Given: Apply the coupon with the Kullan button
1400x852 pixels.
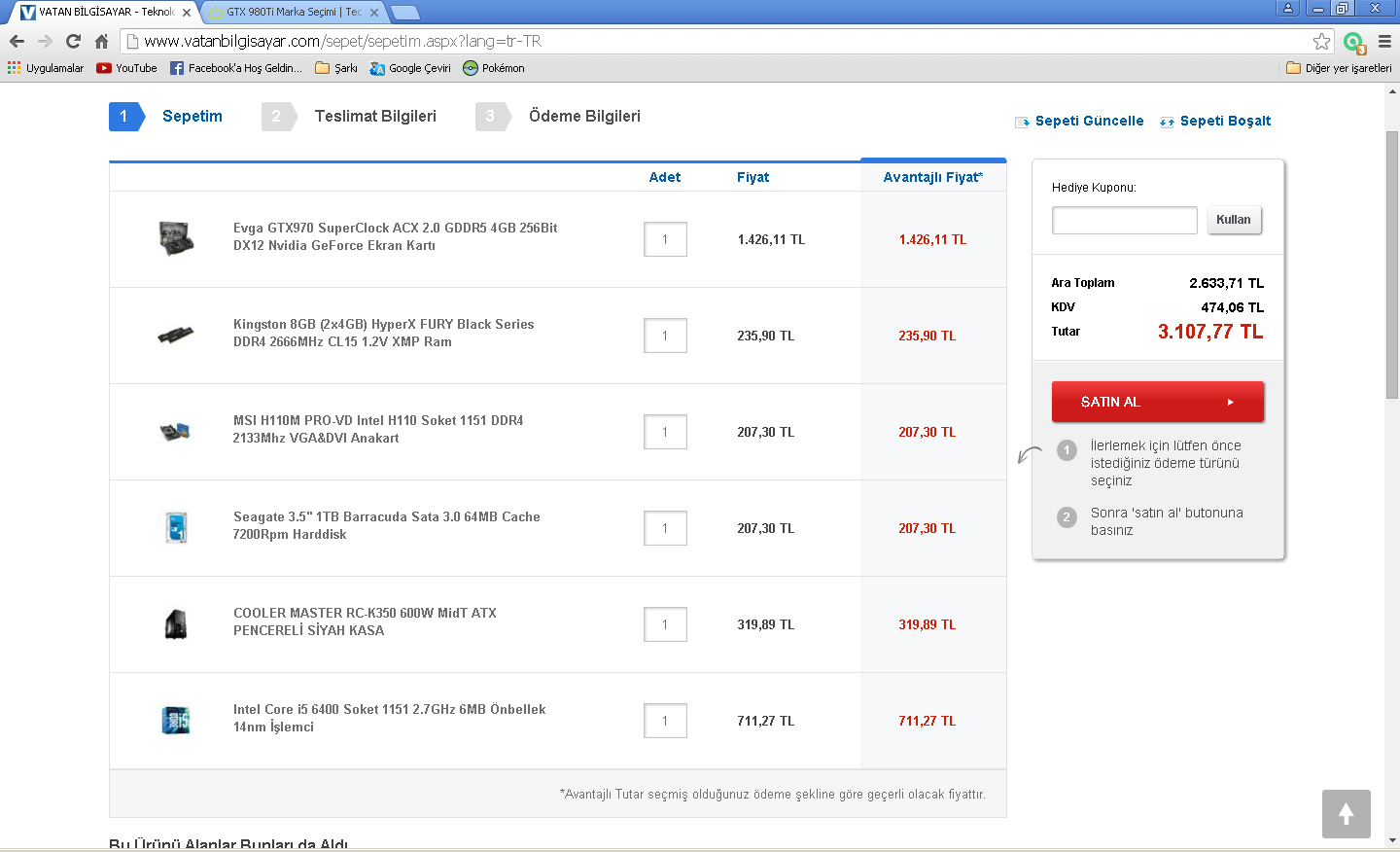Looking at the screenshot, I should 1234,220.
